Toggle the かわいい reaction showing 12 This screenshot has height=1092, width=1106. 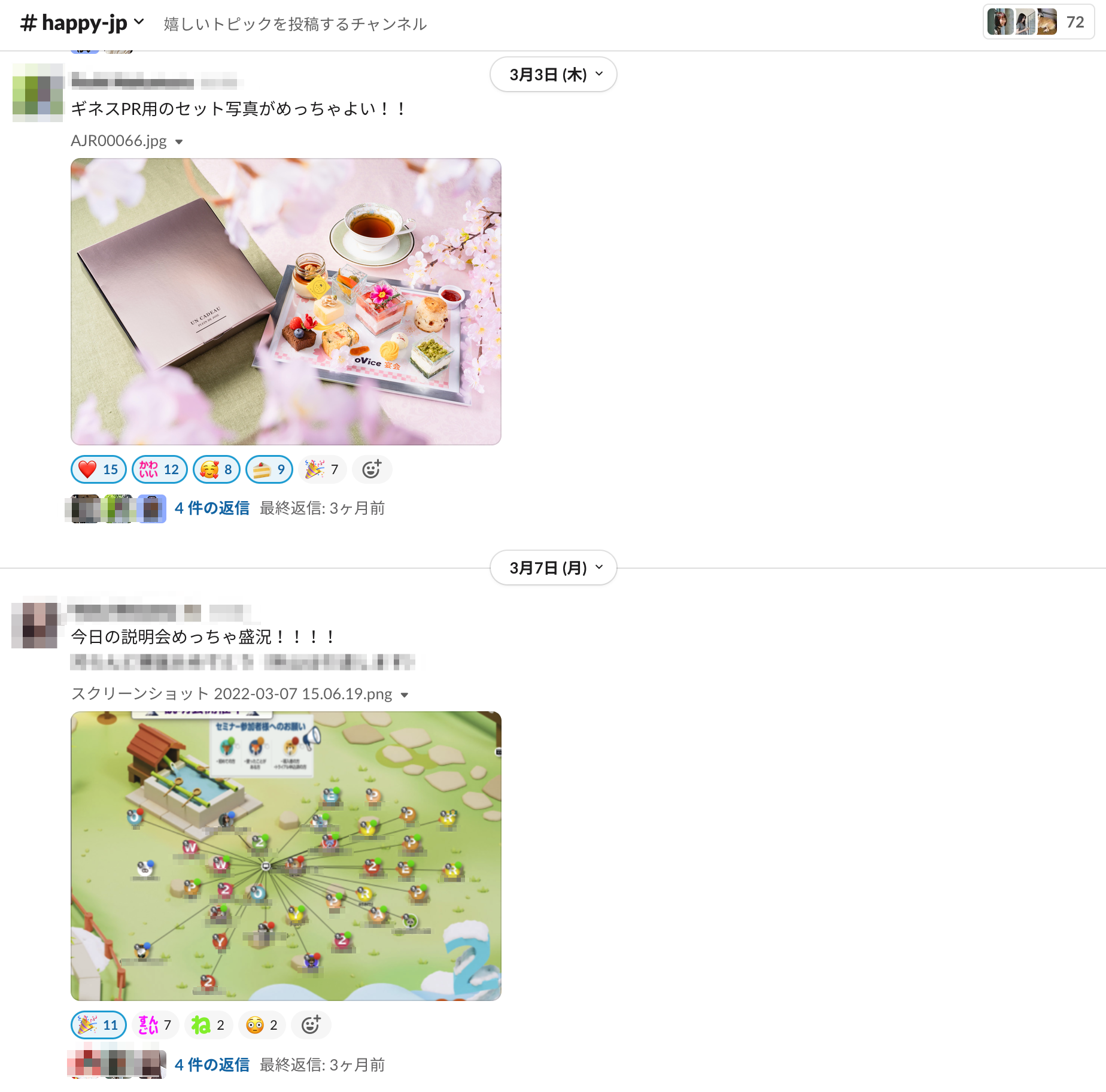pyautogui.click(x=159, y=469)
